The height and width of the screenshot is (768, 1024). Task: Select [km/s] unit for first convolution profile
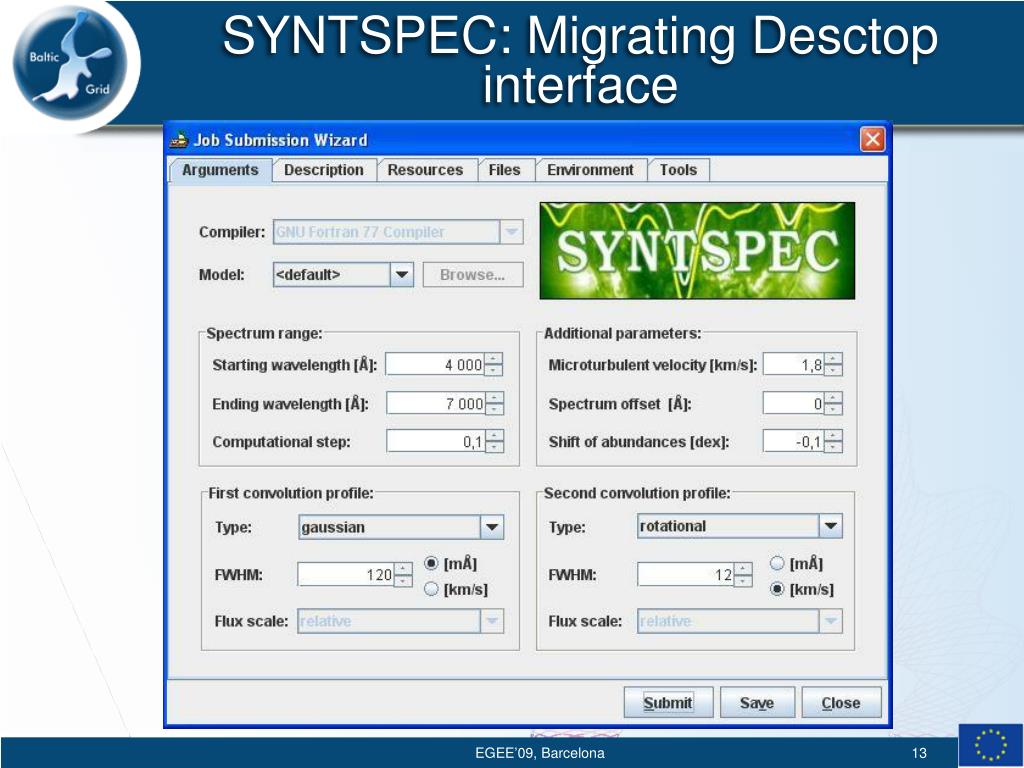432,589
